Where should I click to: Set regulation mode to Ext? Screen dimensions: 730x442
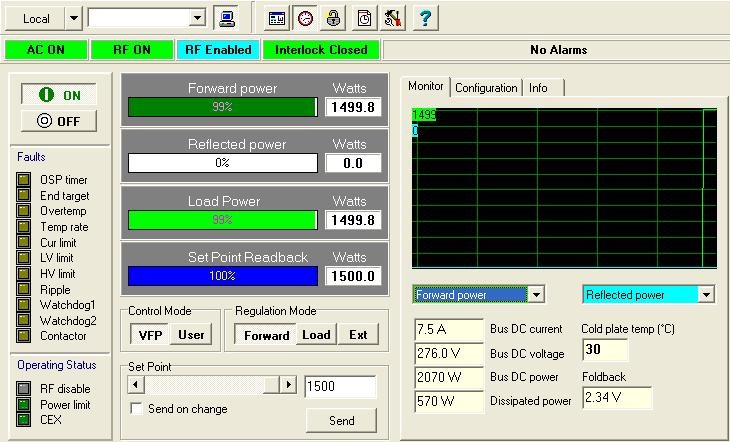[358, 335]
